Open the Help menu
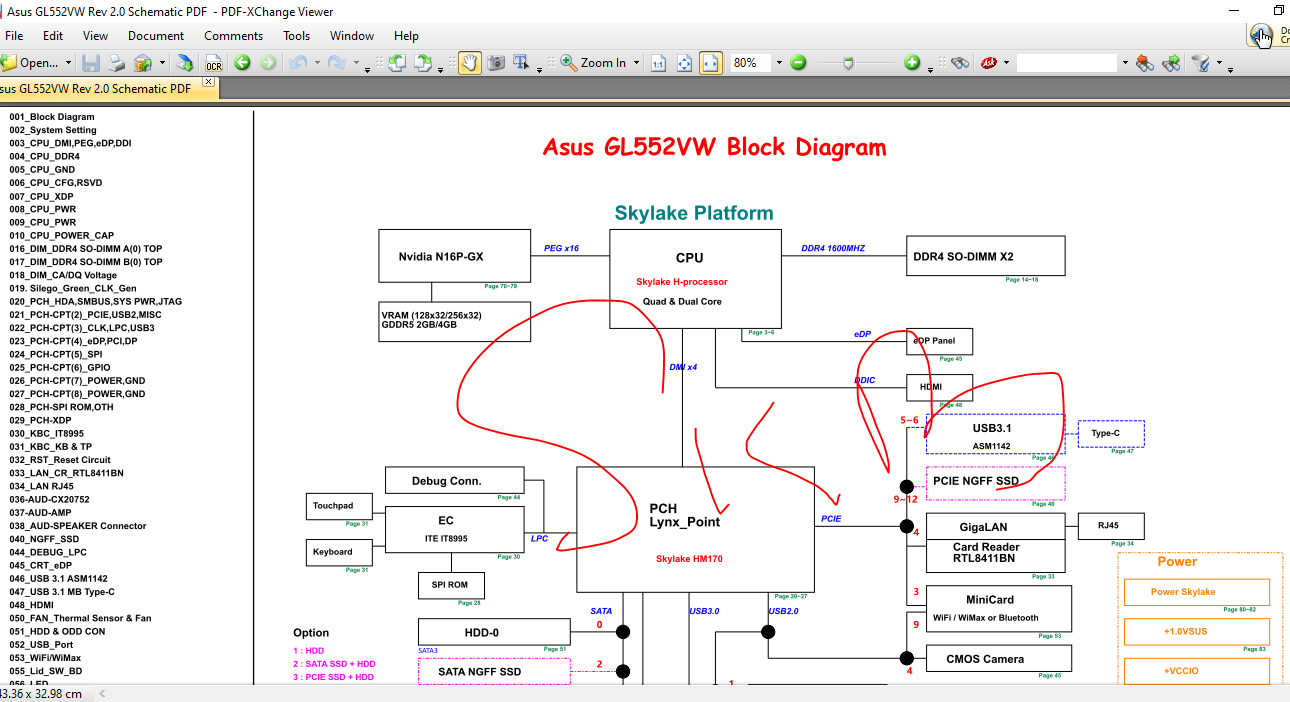 coord(407,35)
